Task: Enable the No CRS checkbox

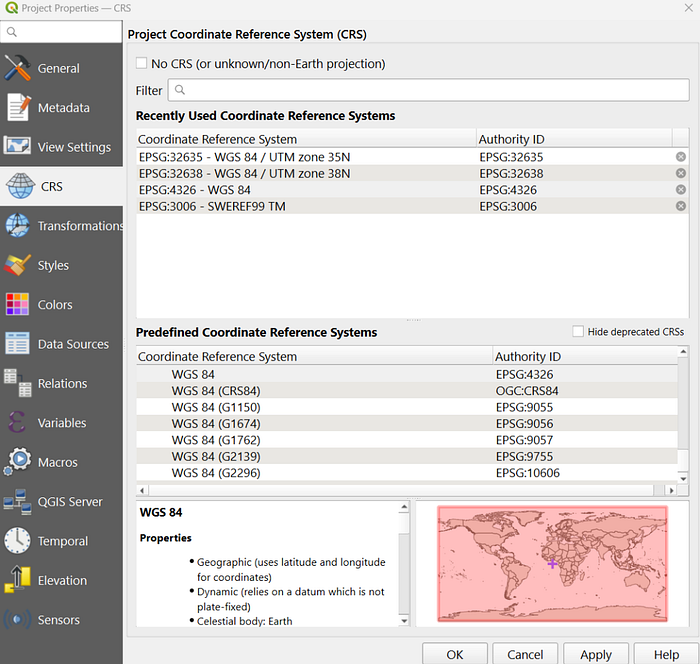Action: click(x=142, y=63)
